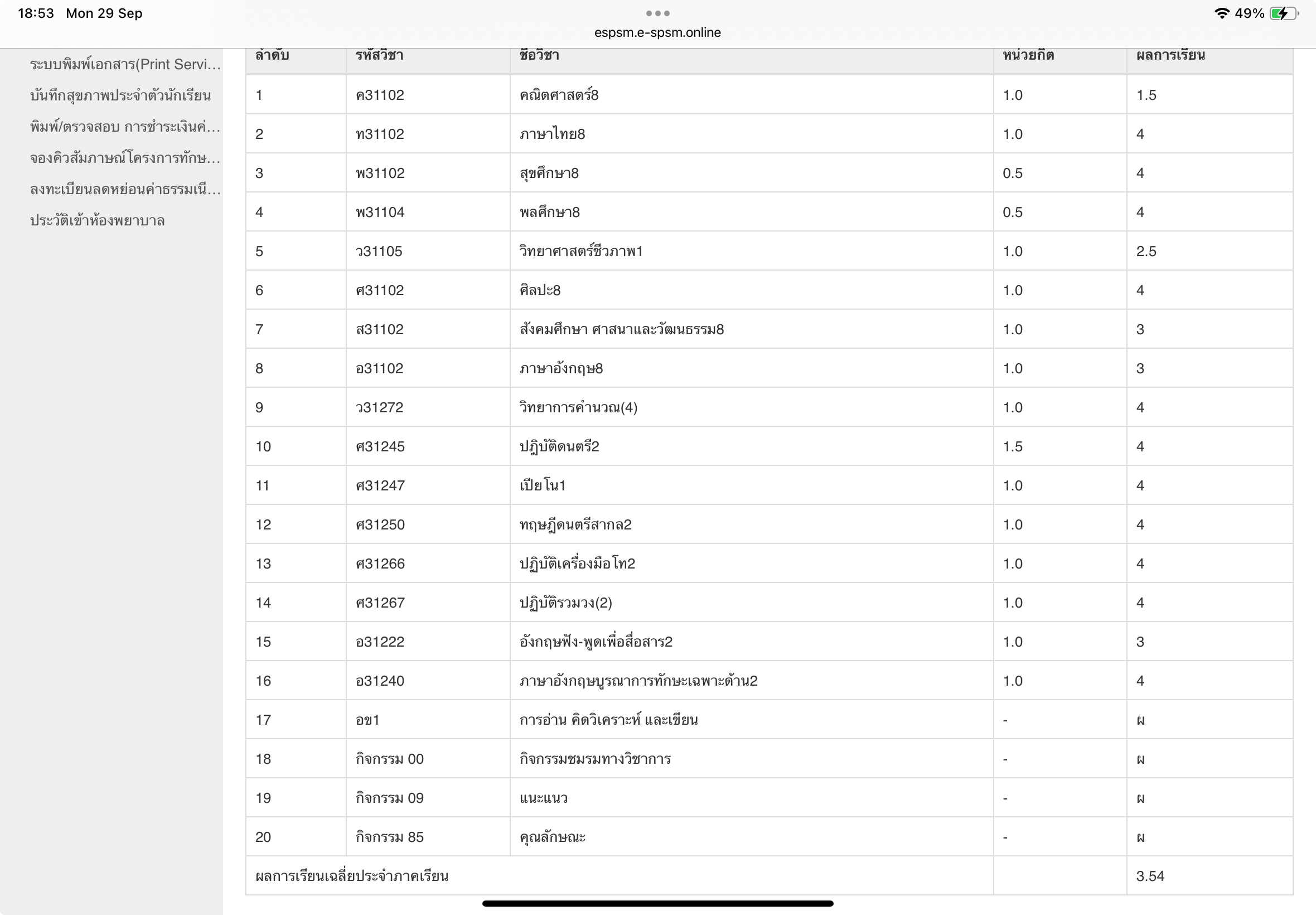Open บันทึกสุขภาพประจำตัวนักเรียน sidebar item
The width and height of the screenshot is (1316, 915).
120,96
